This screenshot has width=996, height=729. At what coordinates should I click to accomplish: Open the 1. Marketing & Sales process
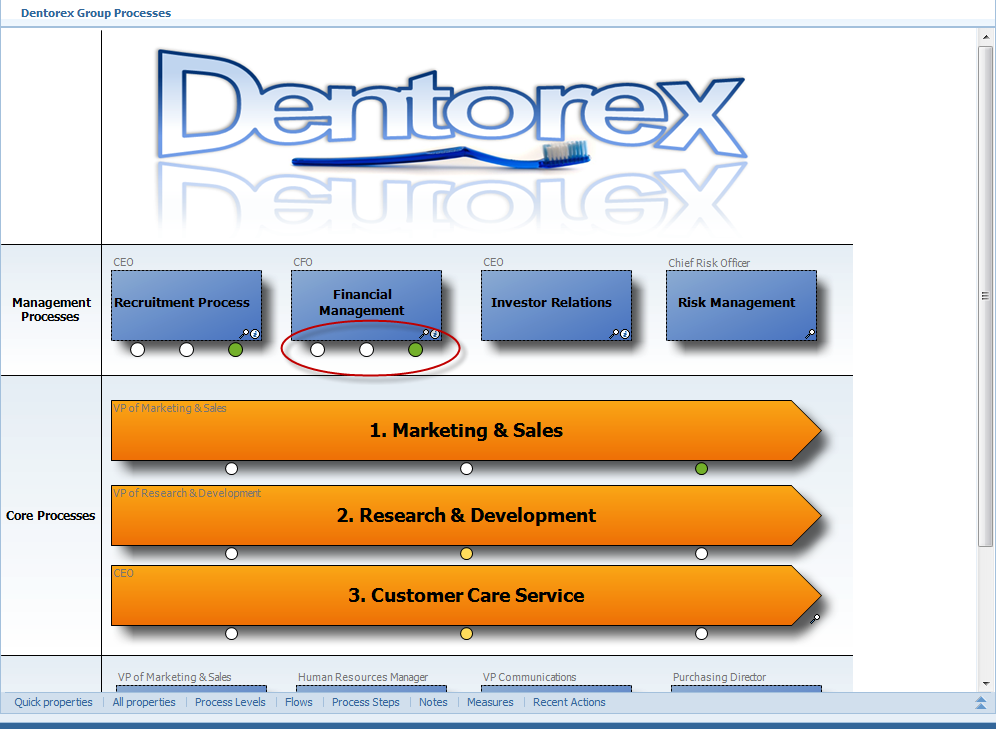click(x=466, y=431)
